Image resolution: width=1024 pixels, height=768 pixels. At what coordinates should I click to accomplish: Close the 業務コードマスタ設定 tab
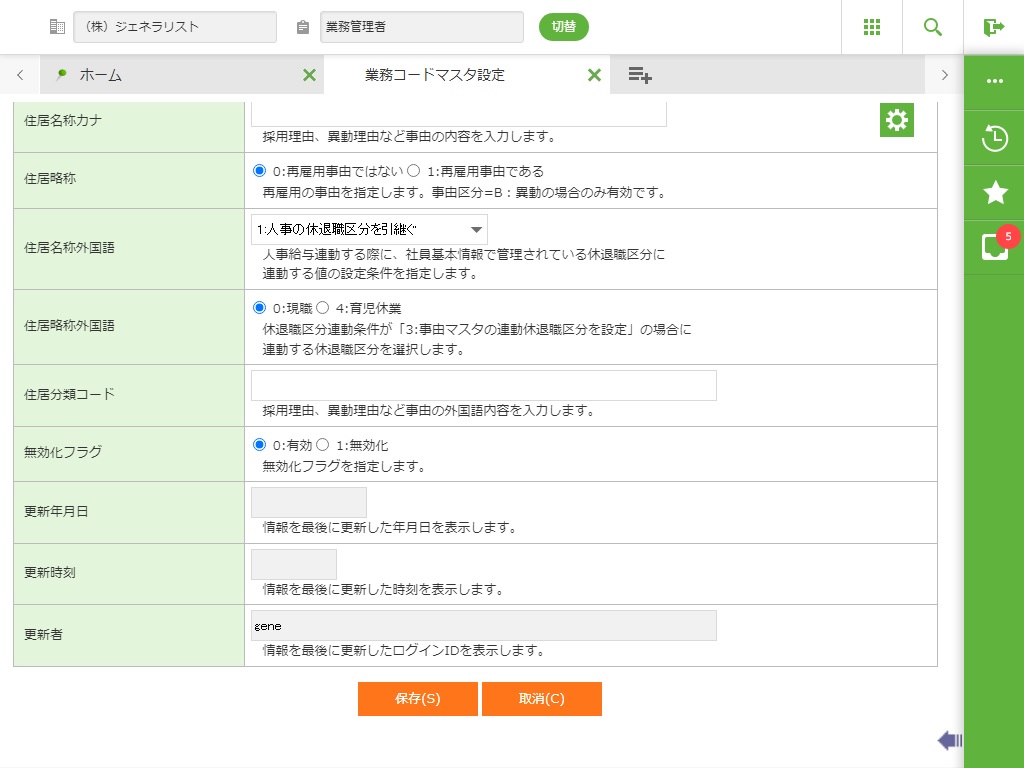pyautogui.click(x=594, y=75)
